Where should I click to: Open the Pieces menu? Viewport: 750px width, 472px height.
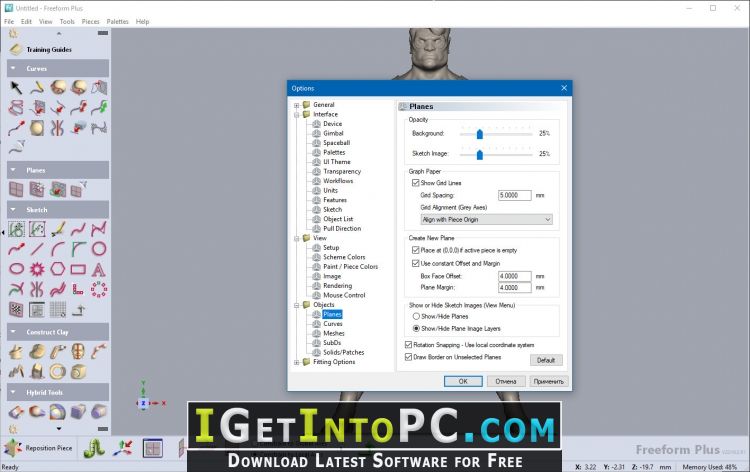click(90, 22)
